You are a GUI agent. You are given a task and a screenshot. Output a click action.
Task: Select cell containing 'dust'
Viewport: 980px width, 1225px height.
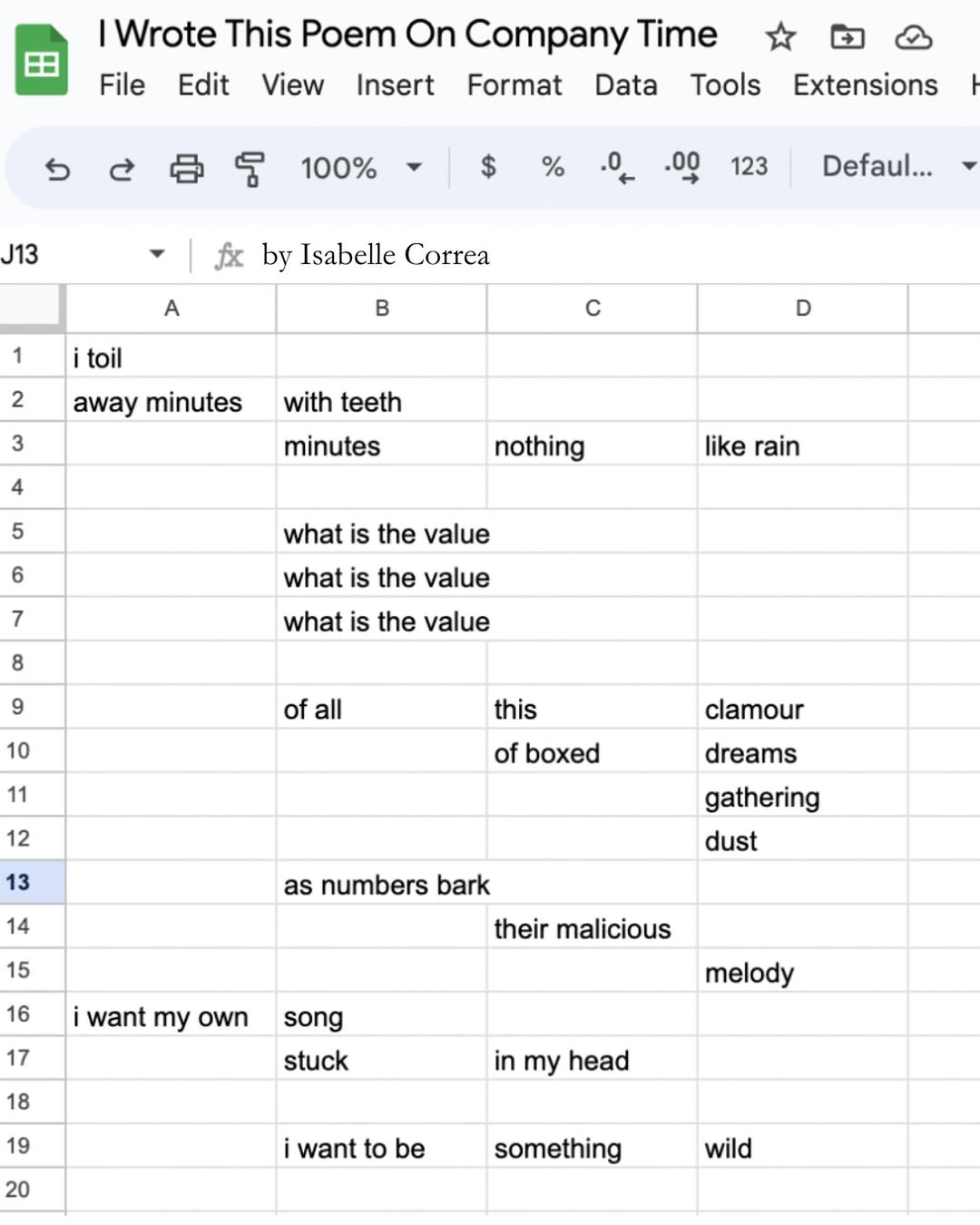coord(803,839)
